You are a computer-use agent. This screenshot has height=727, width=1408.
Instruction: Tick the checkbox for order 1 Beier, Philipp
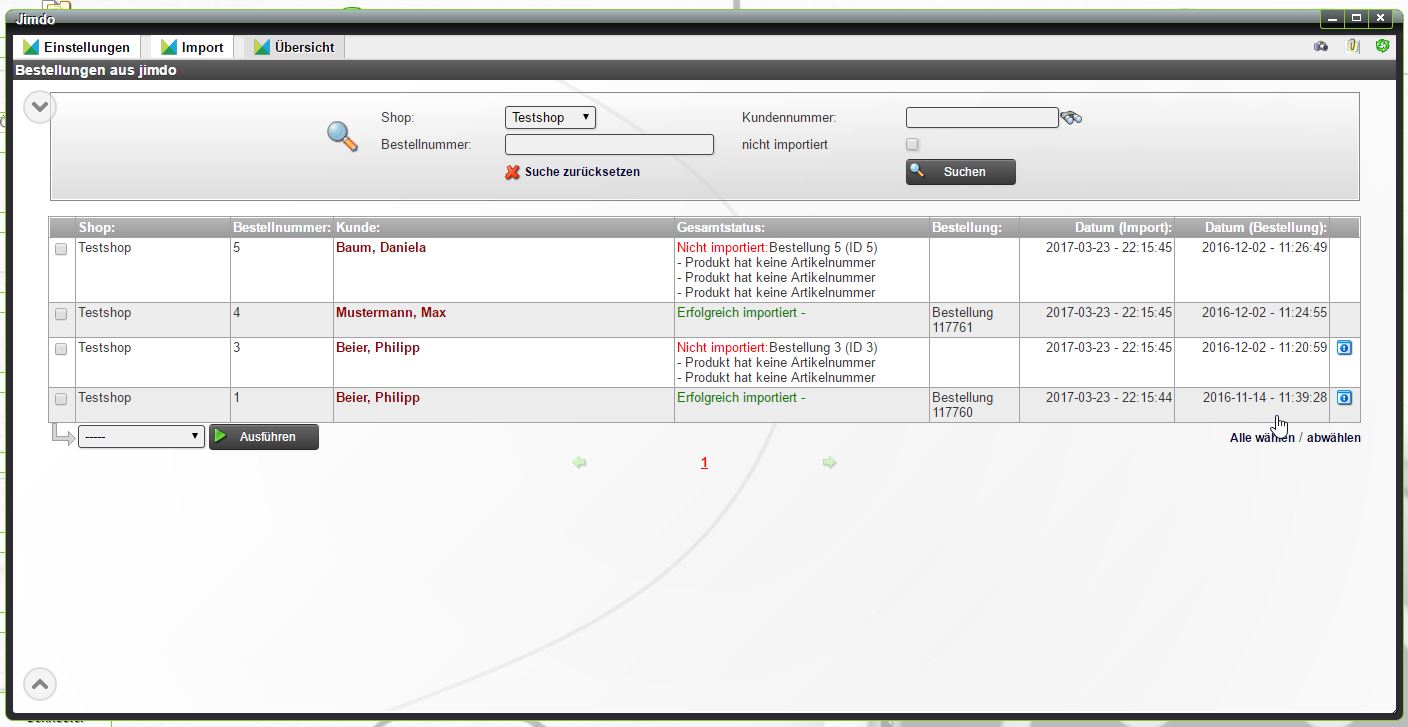pyautogui.click(x=61, y=399)
